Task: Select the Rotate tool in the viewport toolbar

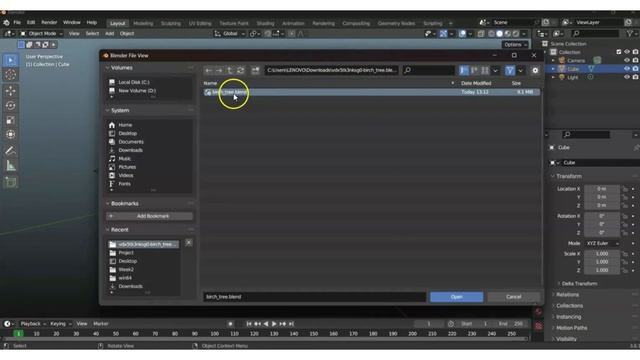Action: [11, 105]
